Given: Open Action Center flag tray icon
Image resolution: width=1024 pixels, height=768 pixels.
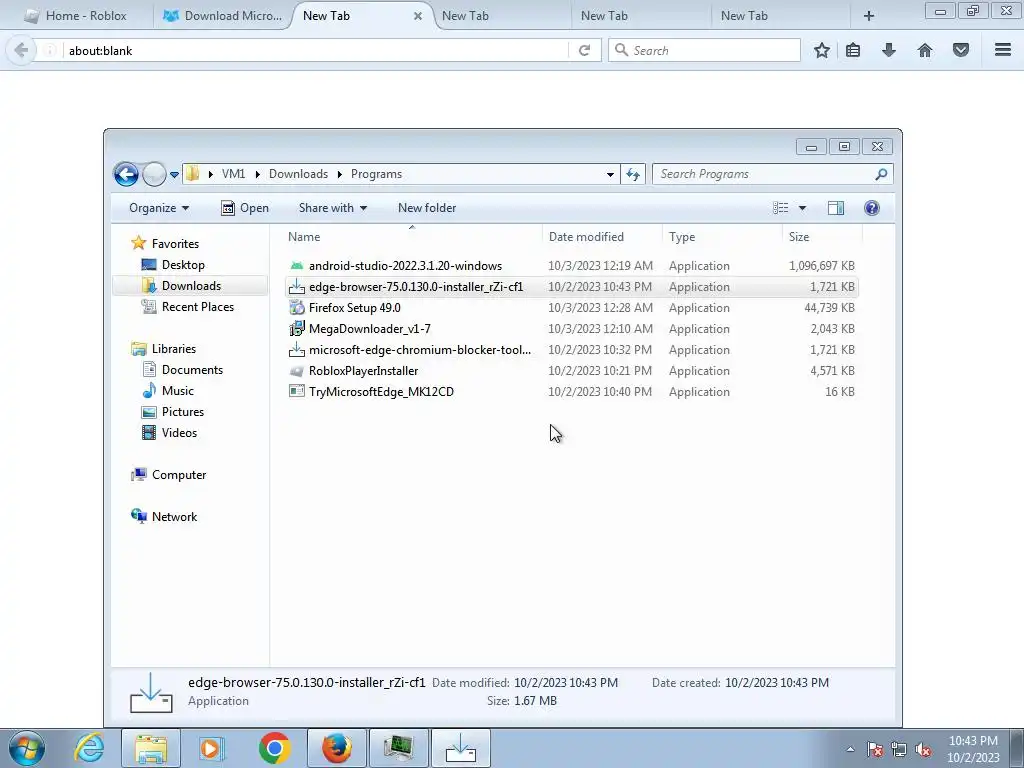Looking at the screenshot, I should [875, 749].
